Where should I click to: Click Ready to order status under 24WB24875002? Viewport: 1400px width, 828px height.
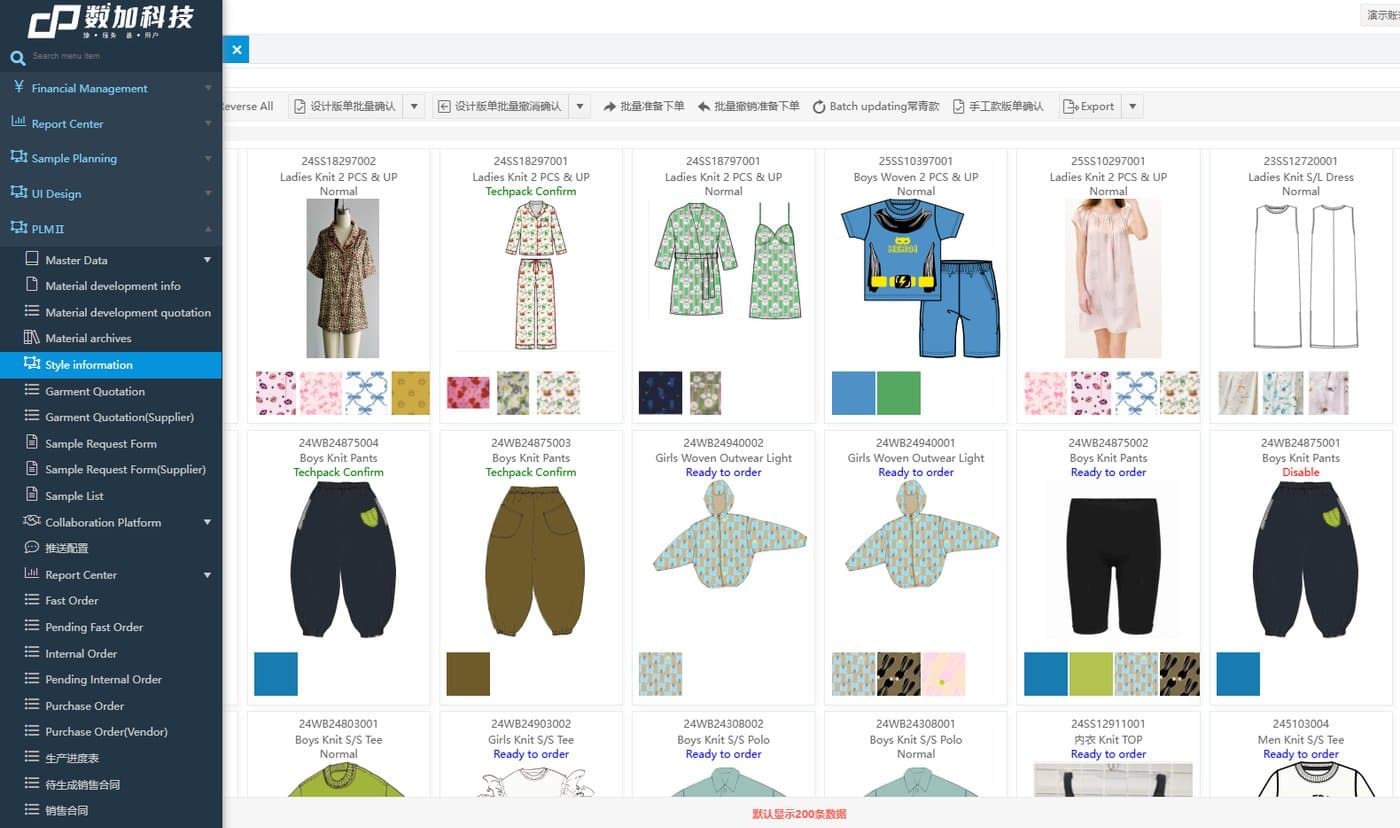[1108, 472]
